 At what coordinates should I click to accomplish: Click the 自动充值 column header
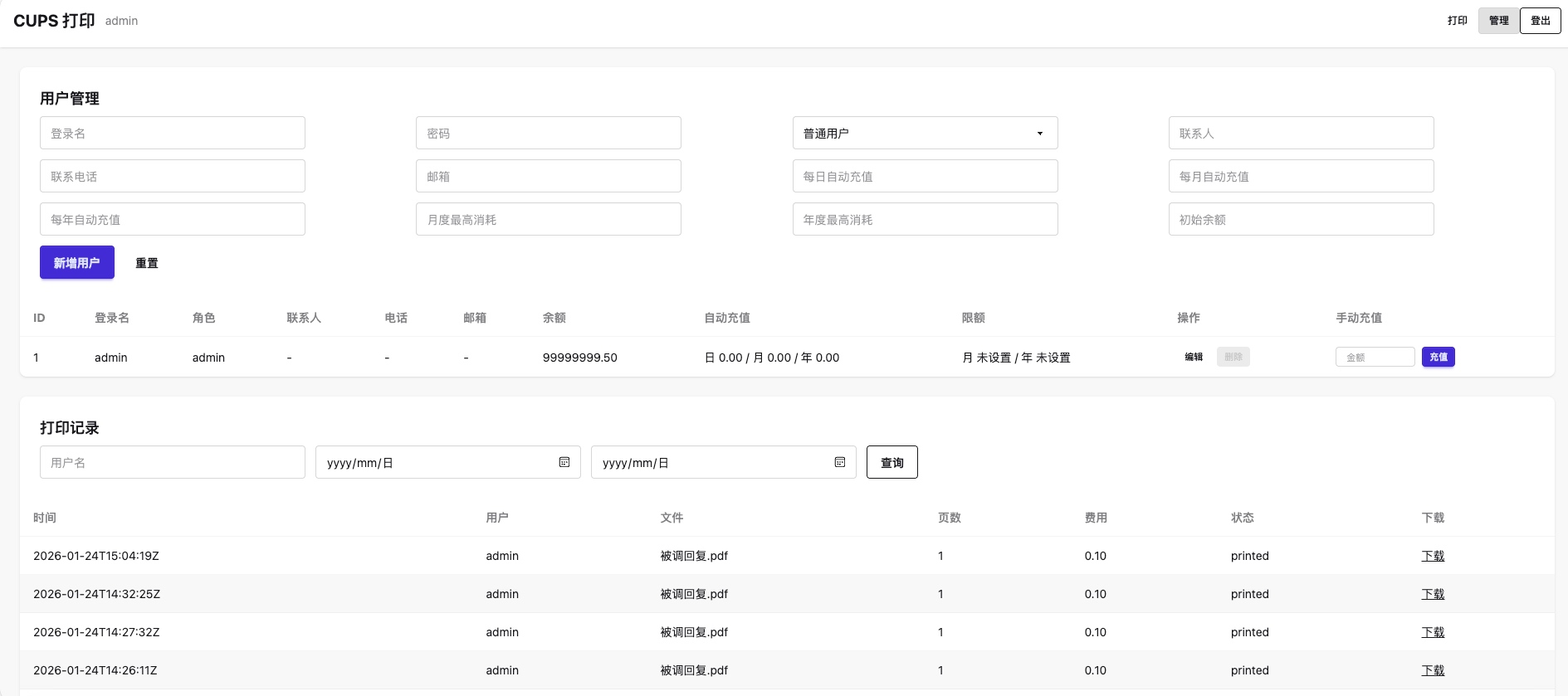click(727, 318)
